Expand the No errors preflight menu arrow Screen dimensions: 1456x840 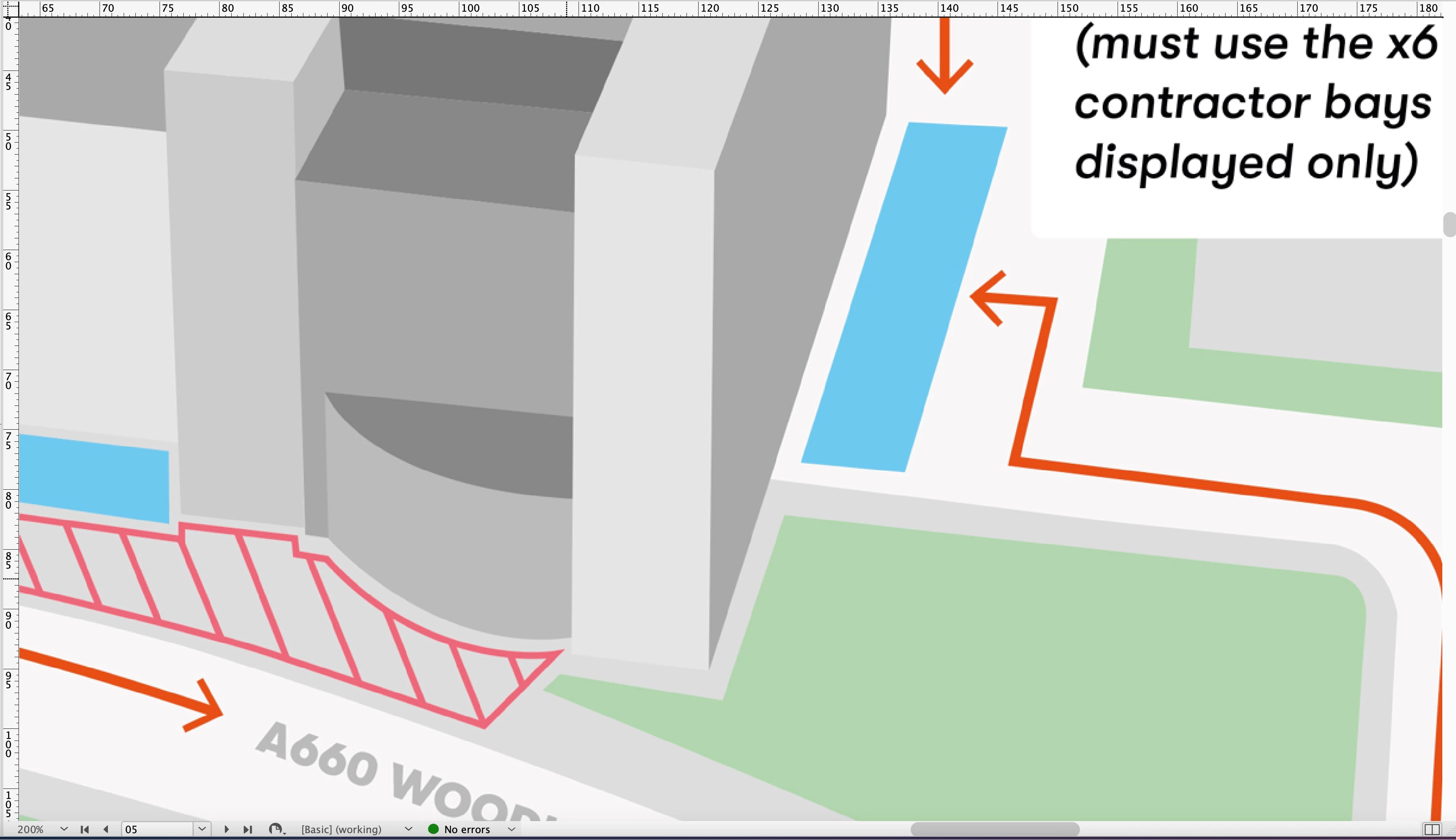(x=511, y=829)
